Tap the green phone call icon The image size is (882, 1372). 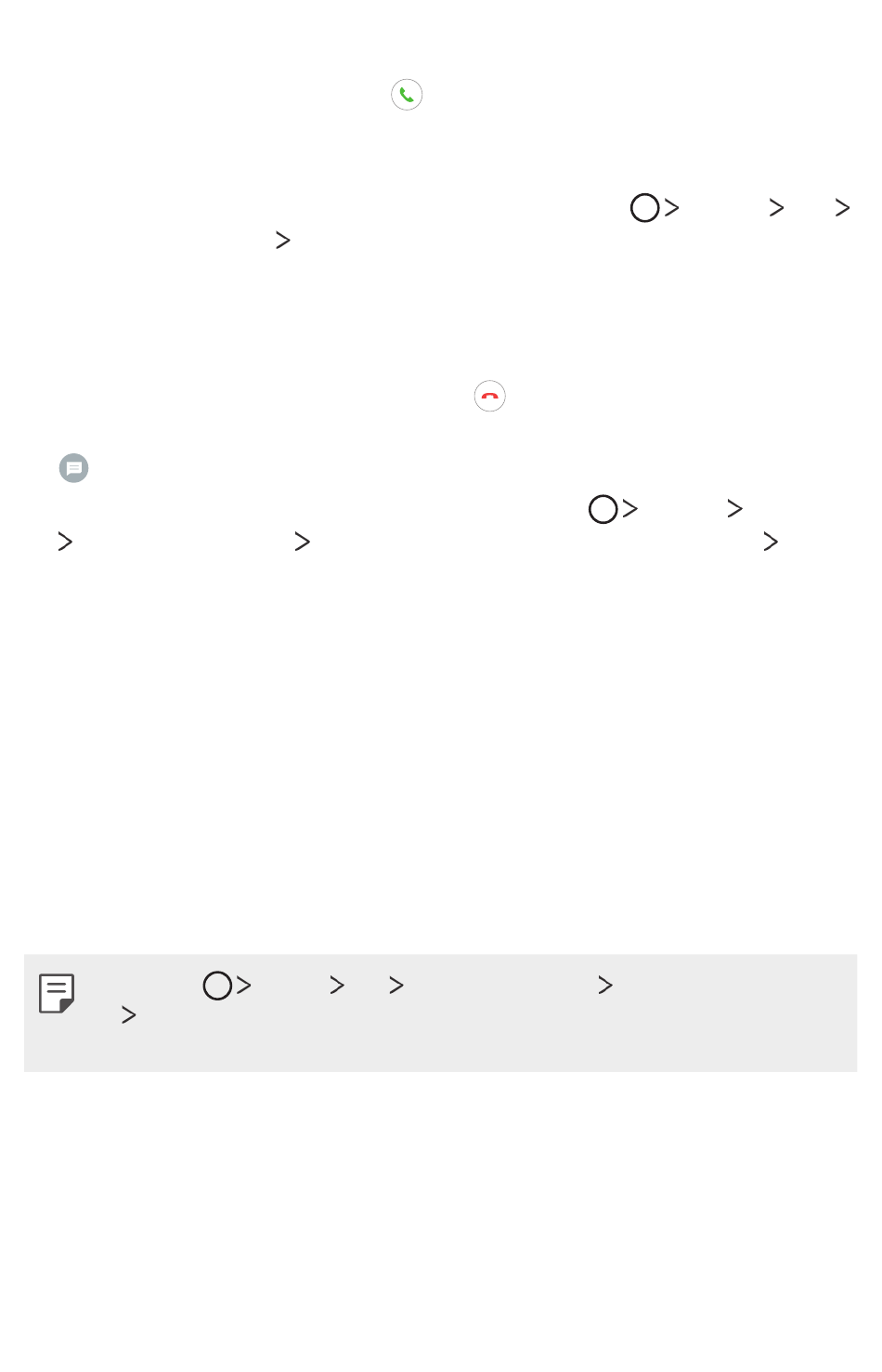407,95
